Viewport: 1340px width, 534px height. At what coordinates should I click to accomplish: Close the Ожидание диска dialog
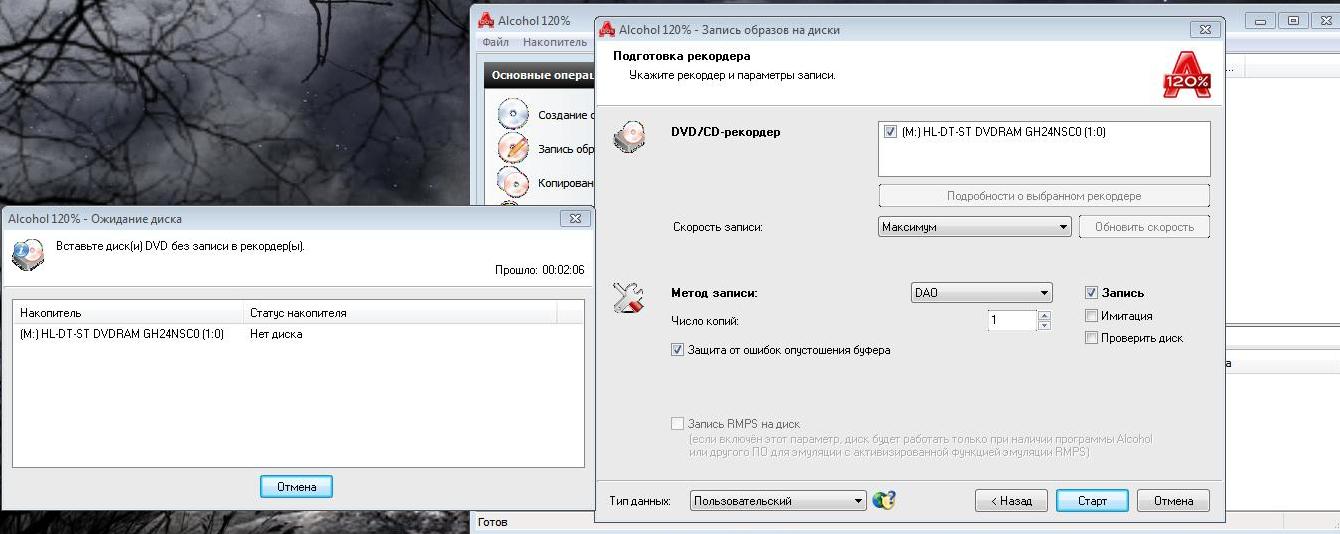(574, 218)
